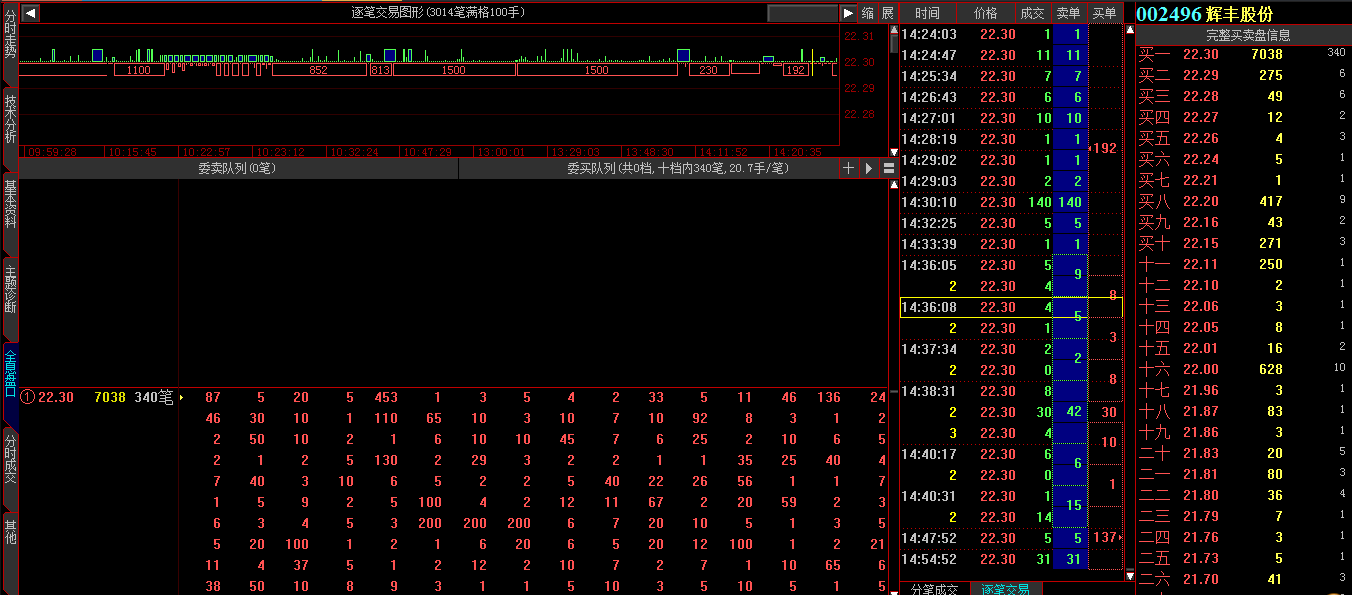This screenshot has width=1352, height=595.
Task: Select the 买二 row at 22.29
Action: pyautogui.click(x=1243, y=75)
